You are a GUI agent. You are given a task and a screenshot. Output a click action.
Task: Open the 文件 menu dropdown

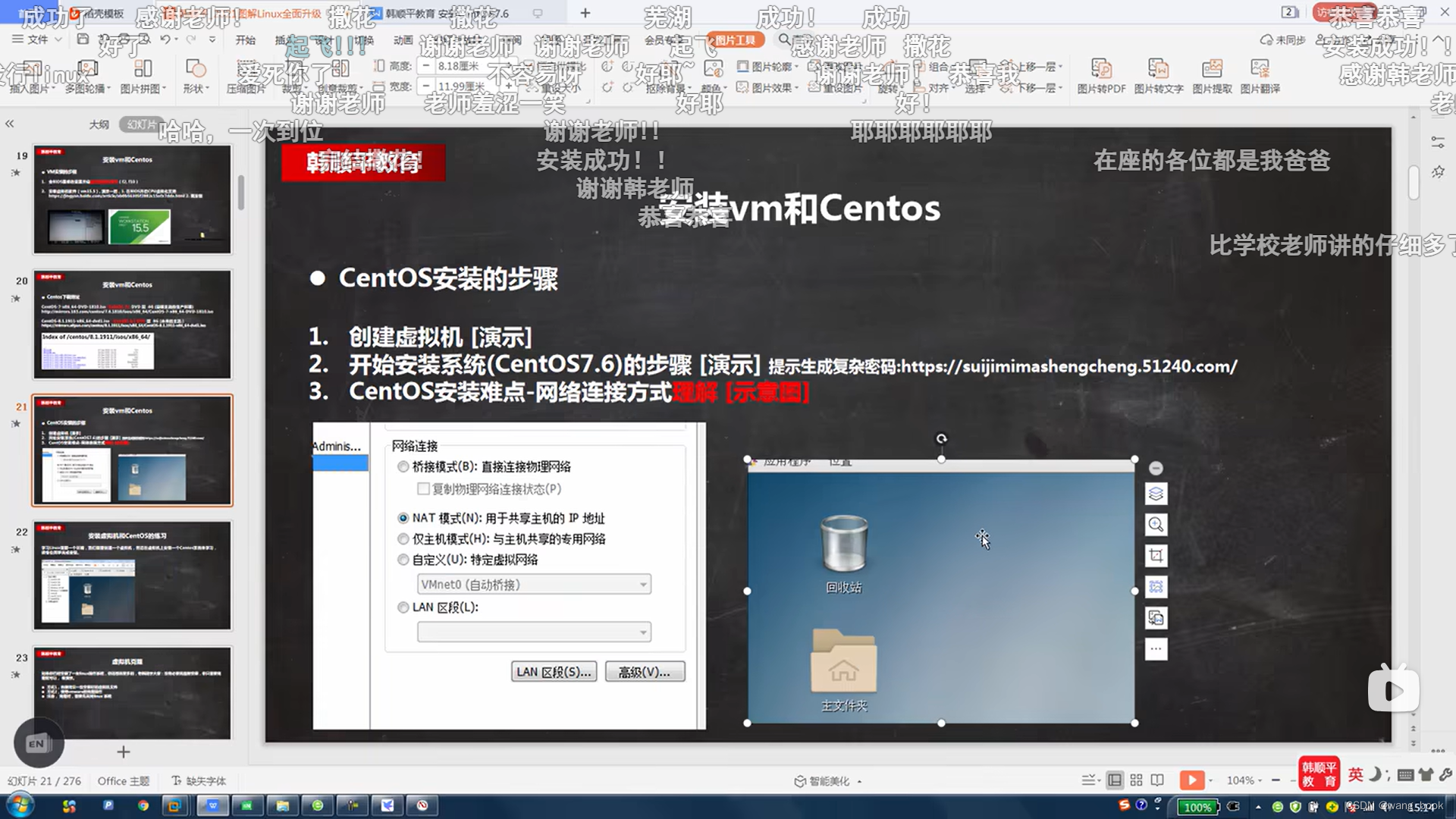tap(36, 39)
